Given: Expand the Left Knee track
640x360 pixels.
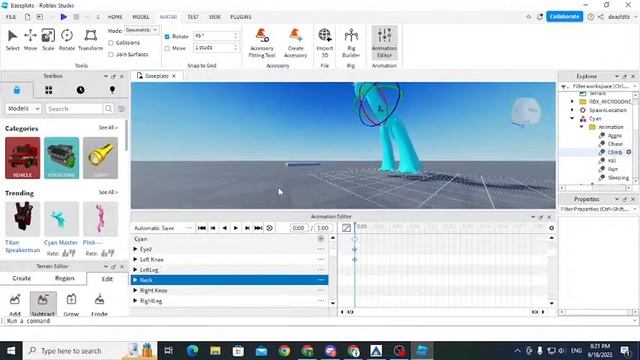Looking at the screenshot, I should point(135,260).
